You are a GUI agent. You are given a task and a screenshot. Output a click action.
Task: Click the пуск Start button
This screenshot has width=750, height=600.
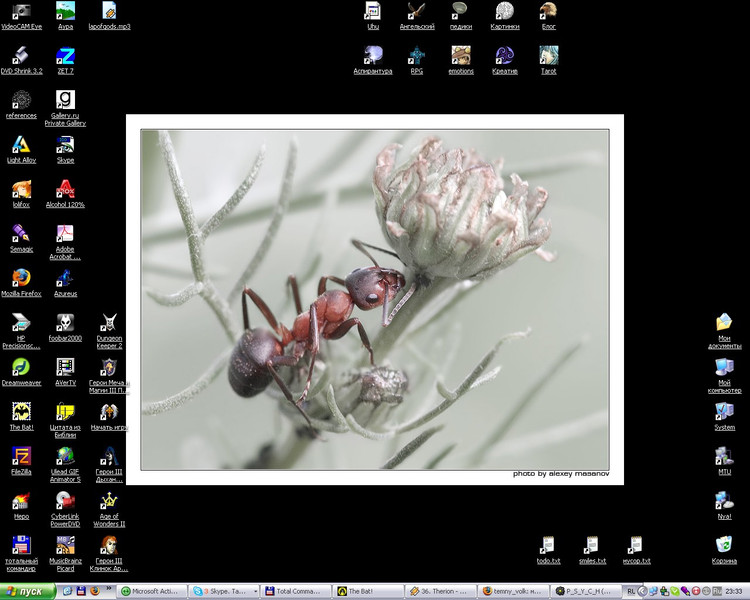pyautogui.click(x=28, y=591)
